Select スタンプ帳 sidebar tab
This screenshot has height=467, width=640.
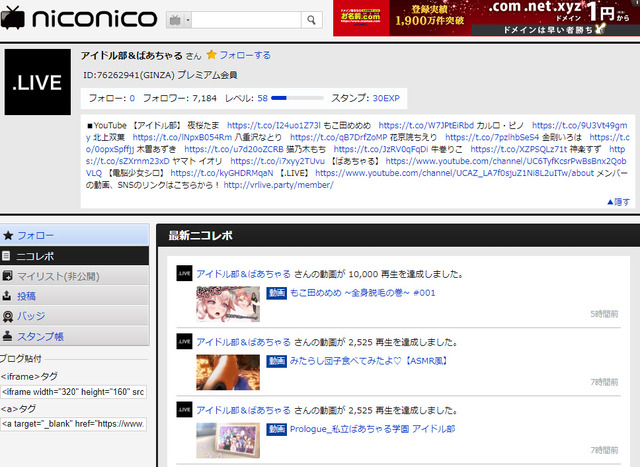[74, 336]
